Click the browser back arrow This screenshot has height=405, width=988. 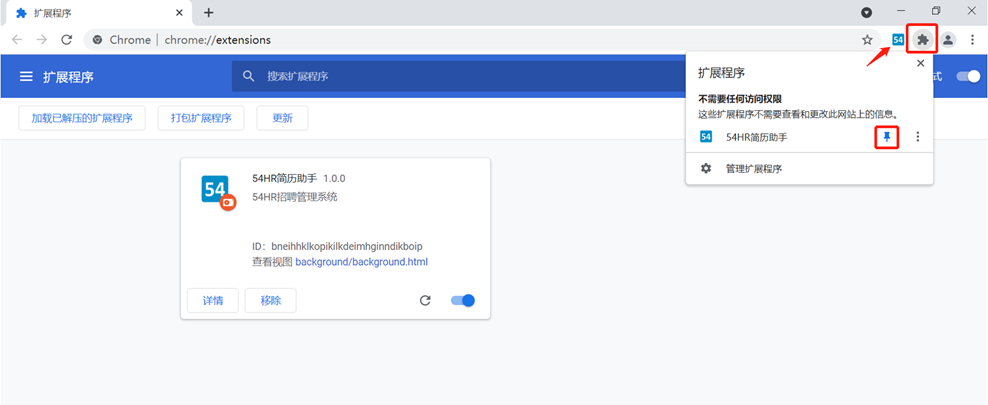(x=17, y=40)
